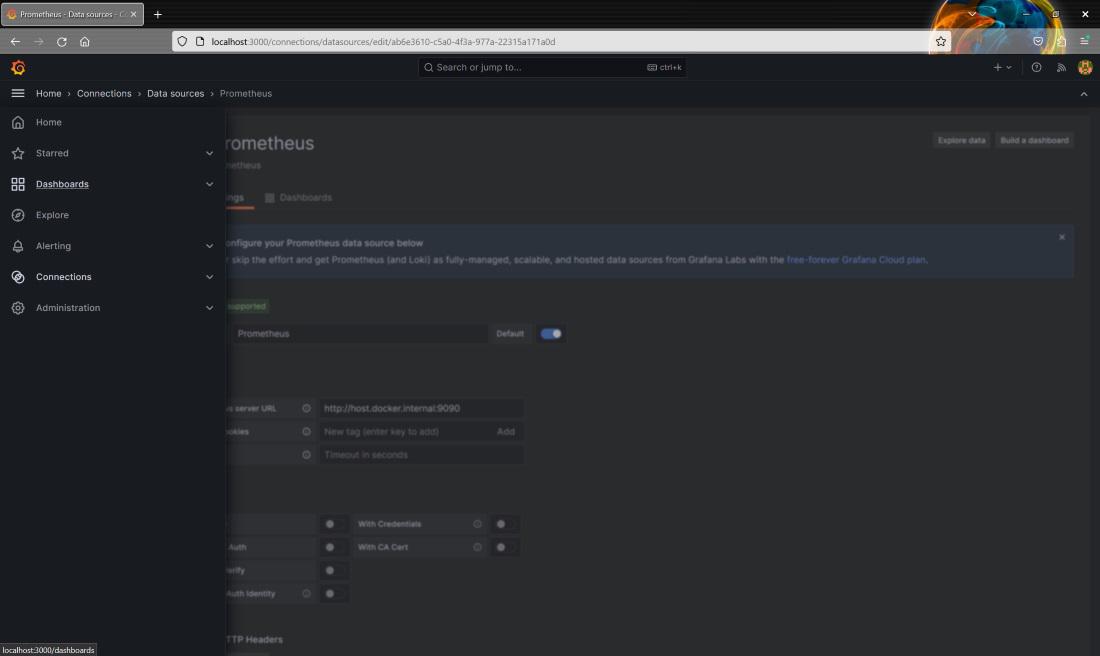The image size is (1100, 656).
Task: Bookmark this page with star icon
Action: coord(941,41)
